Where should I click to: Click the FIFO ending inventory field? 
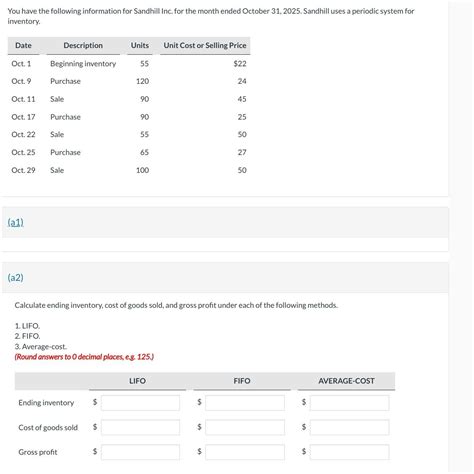[245, 403]
